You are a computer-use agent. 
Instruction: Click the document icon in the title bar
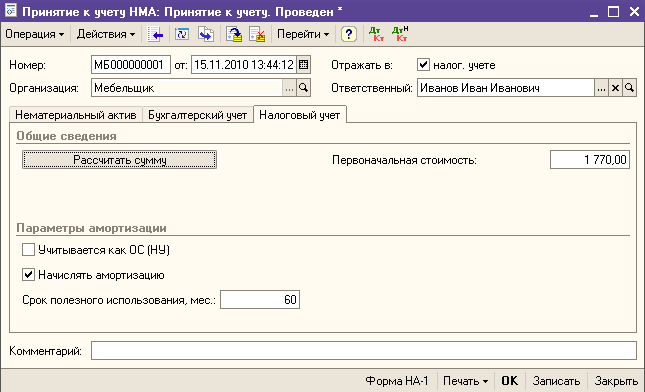click(x=11, y=11)
